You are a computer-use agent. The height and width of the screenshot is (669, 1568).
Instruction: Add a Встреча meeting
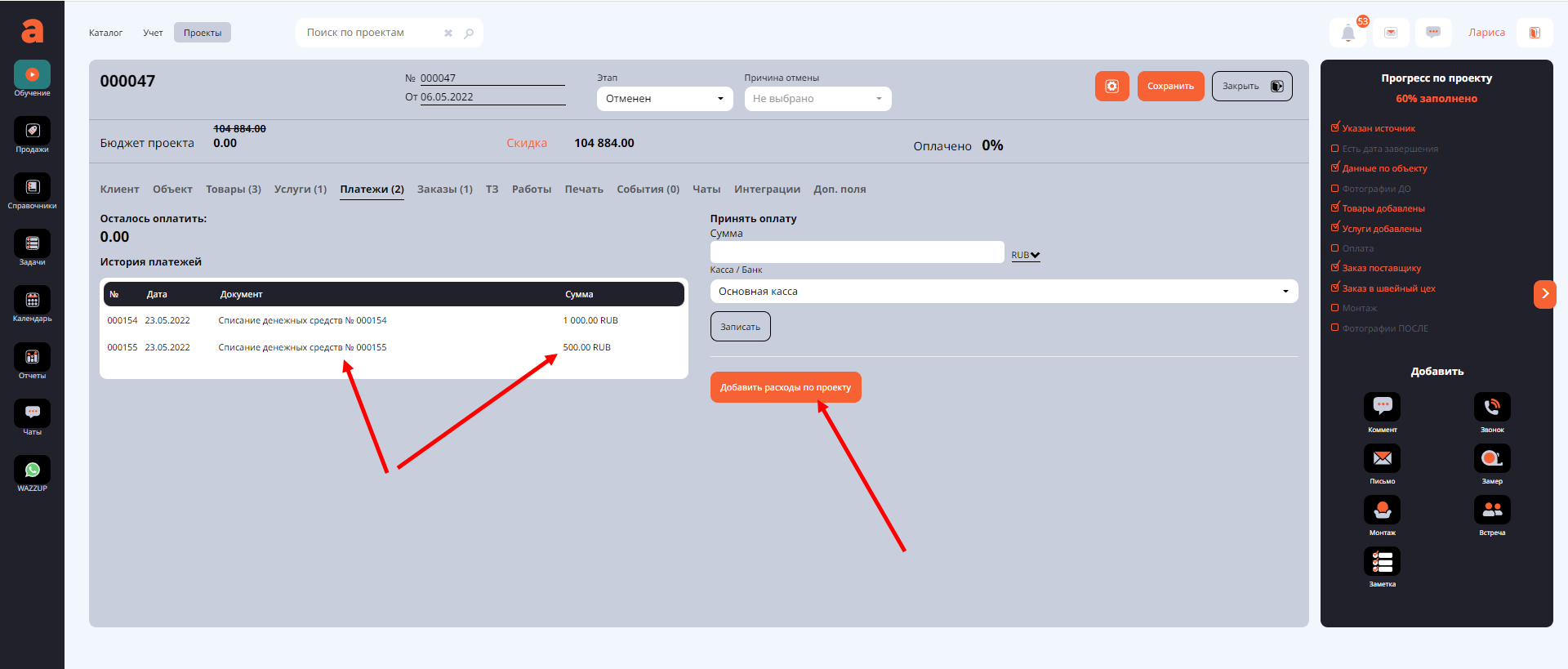coord(1491,510)
